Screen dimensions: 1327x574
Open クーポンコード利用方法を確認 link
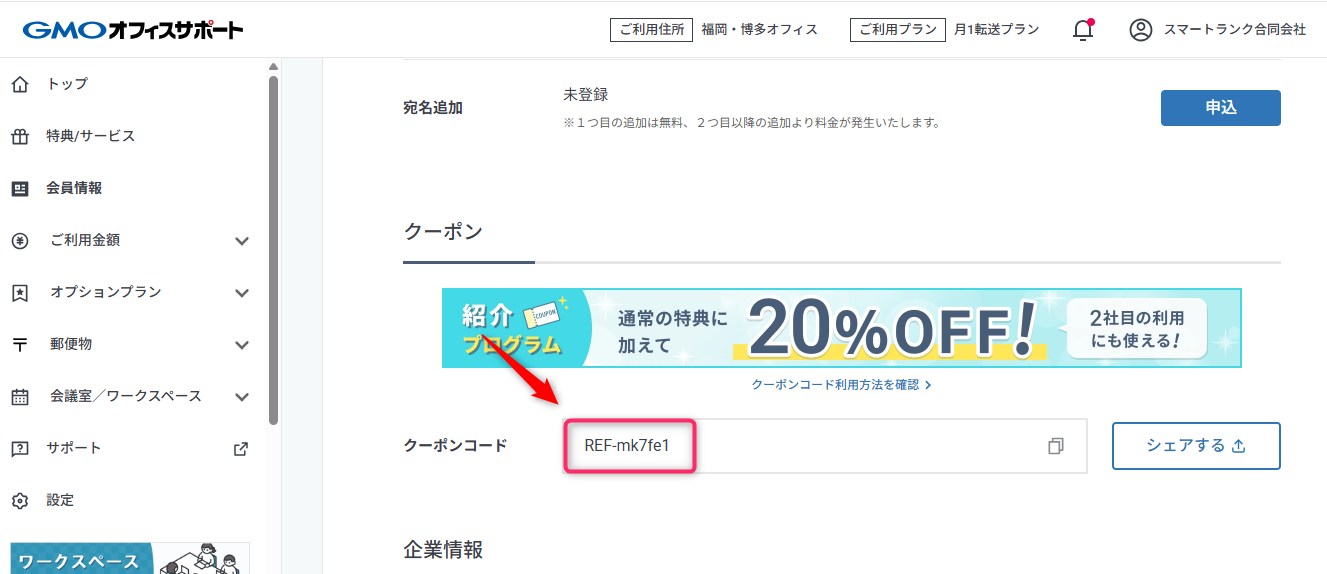[x=841, y=384]
